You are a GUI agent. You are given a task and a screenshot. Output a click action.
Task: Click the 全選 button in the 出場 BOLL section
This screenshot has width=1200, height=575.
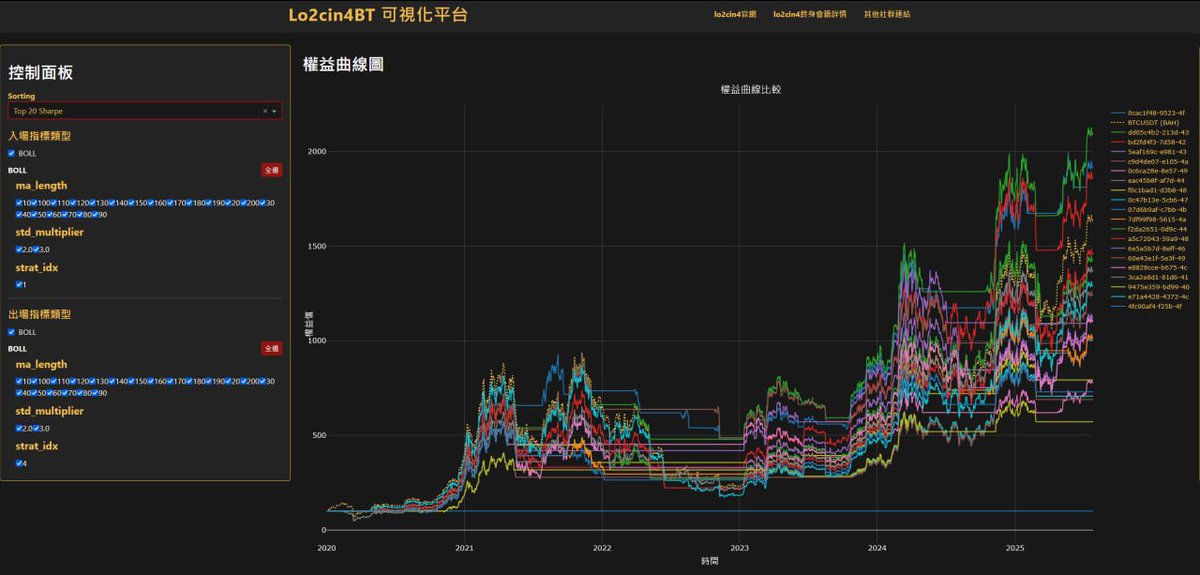click(x=271, y=348)
